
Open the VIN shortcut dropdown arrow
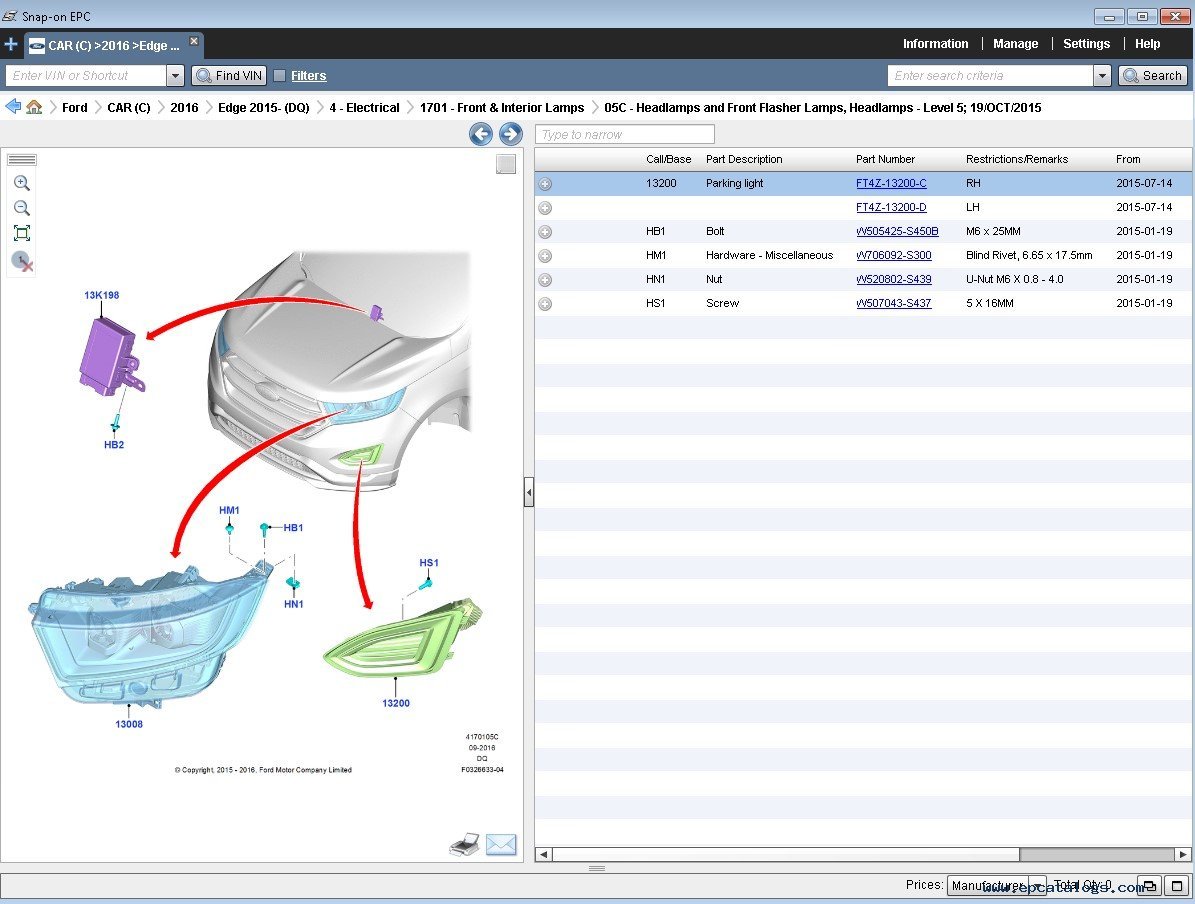click(x=175, y=76)
